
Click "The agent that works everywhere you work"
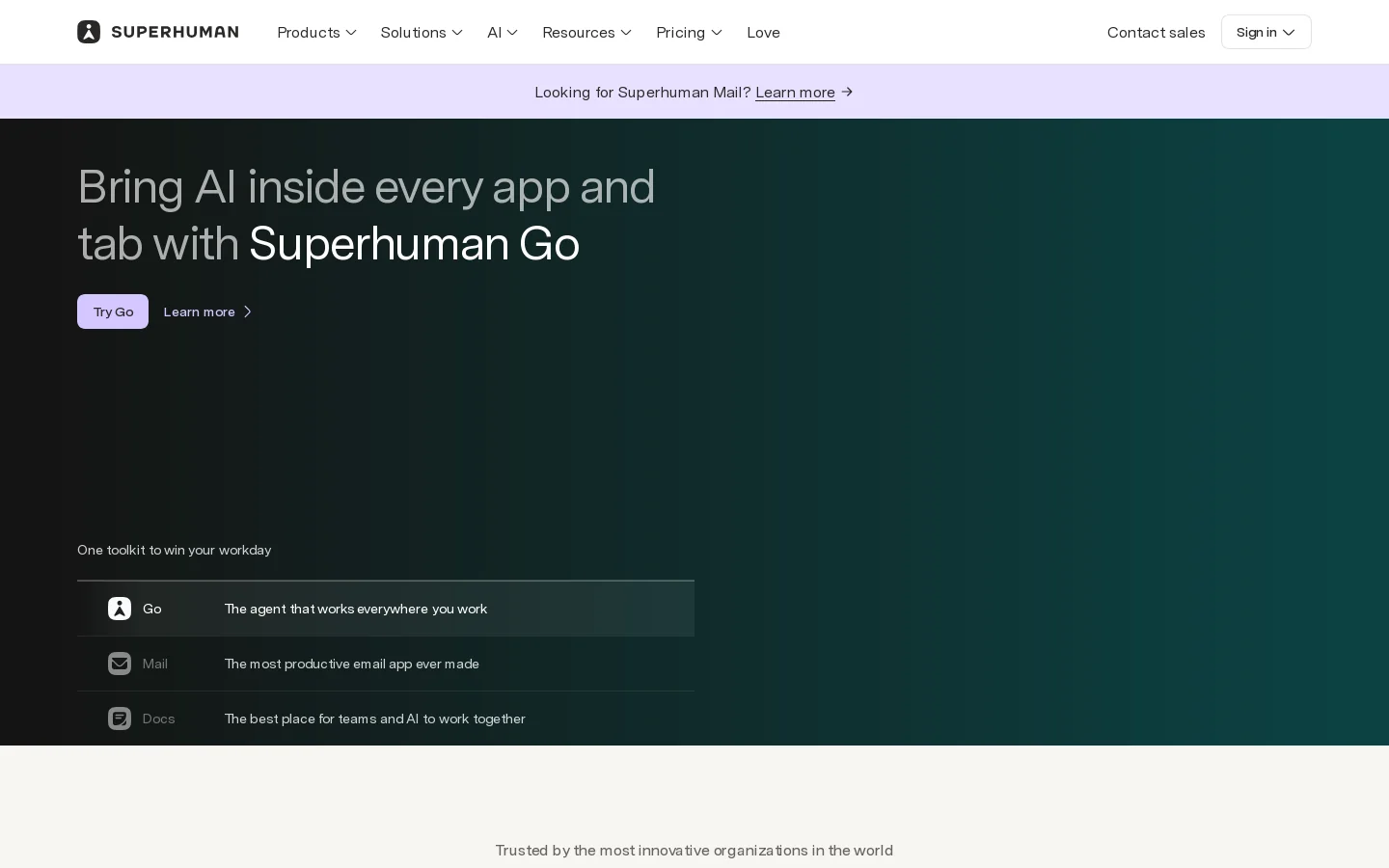click(x=356, y=609)
